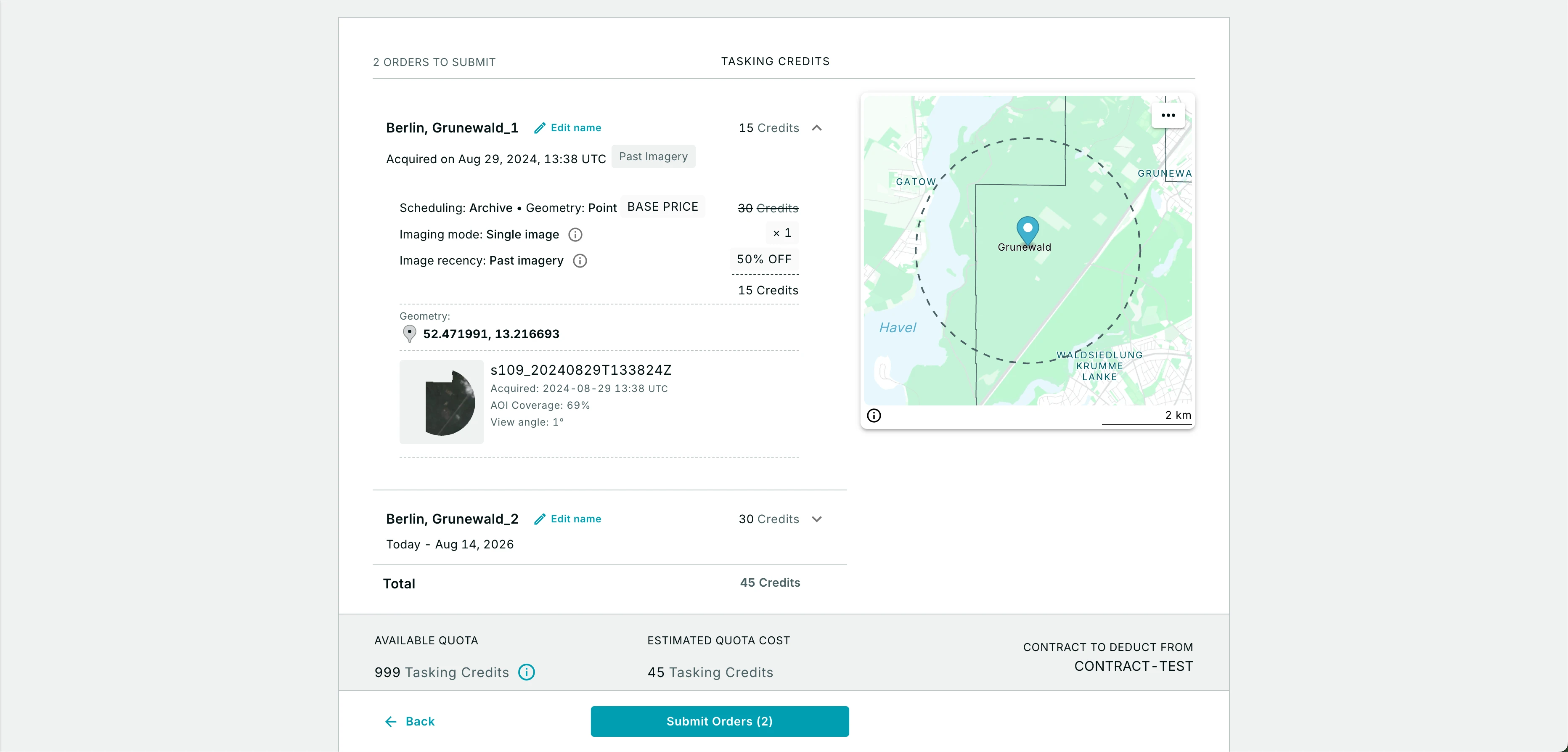Click the 50% OFF discount badge
This screenshot has height=752, width=1568.
764,259
